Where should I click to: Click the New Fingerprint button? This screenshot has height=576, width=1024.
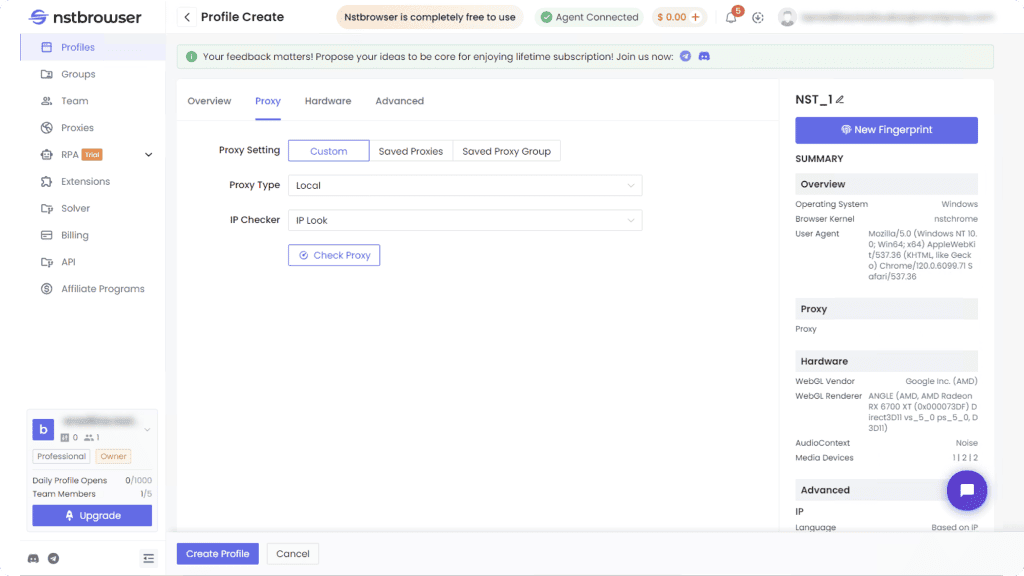tap(886, 130)
